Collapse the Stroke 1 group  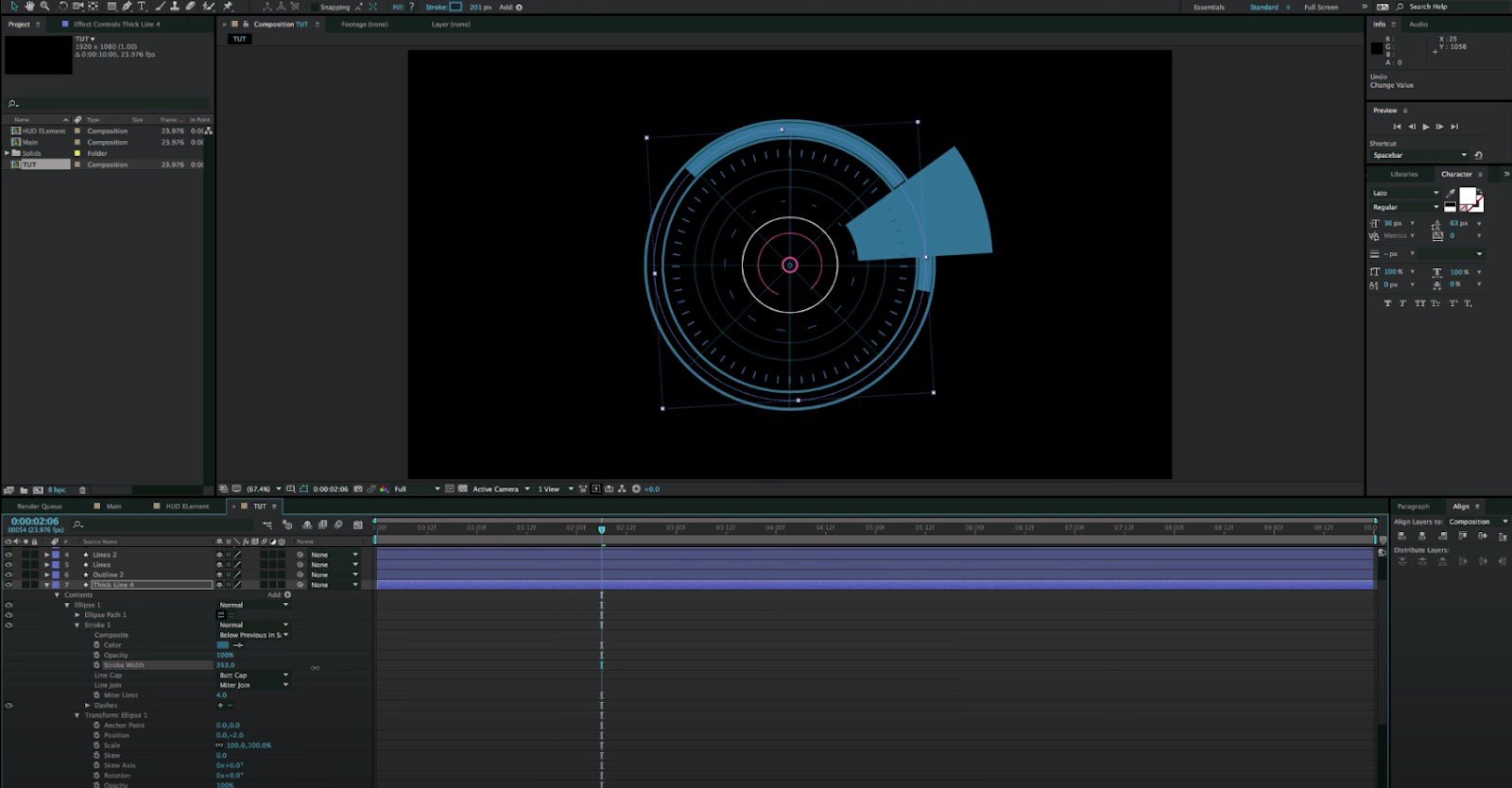click(x=77, y=625)
